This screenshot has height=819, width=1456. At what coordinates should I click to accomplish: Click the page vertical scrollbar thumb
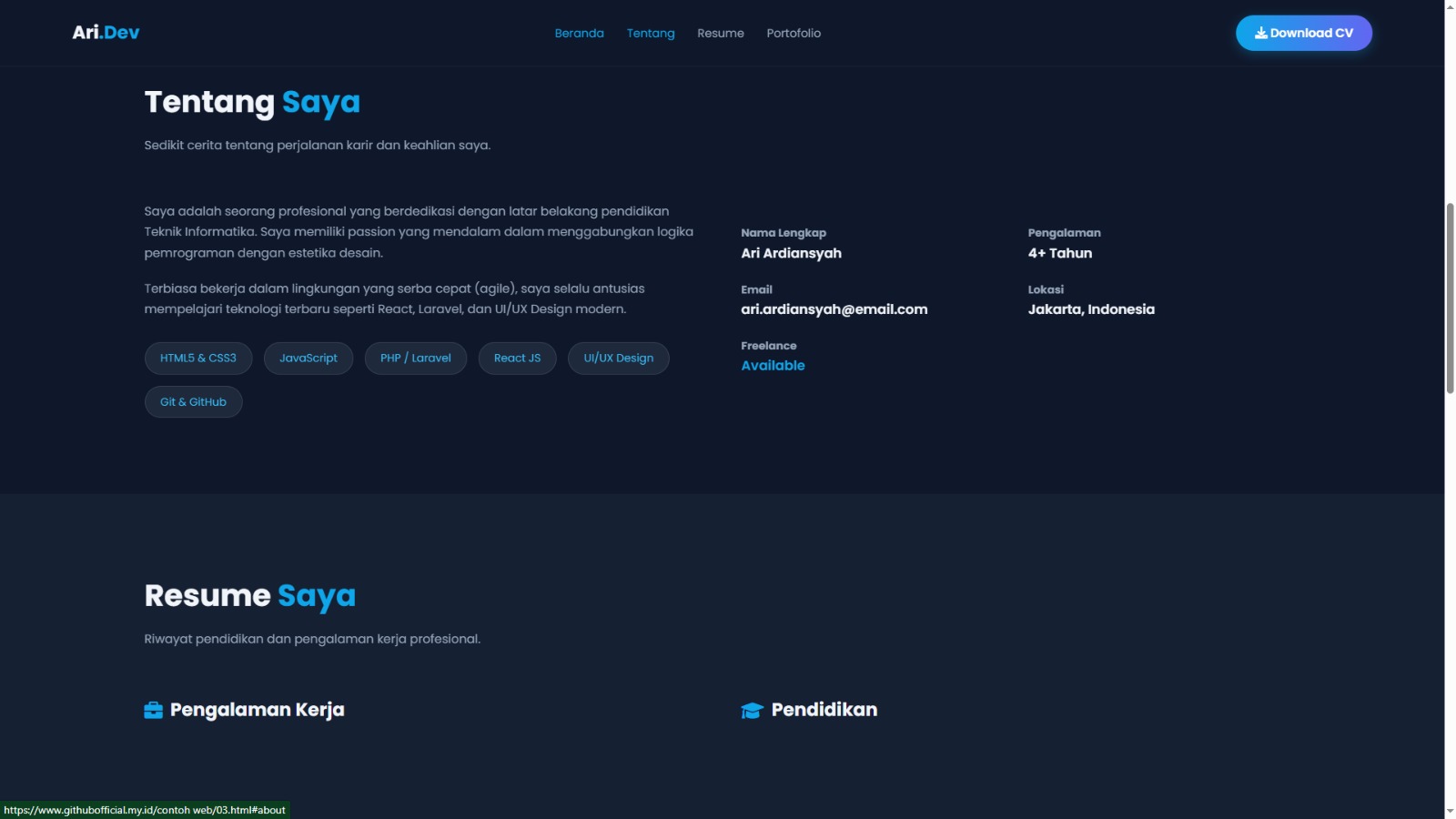[1450, 298]
